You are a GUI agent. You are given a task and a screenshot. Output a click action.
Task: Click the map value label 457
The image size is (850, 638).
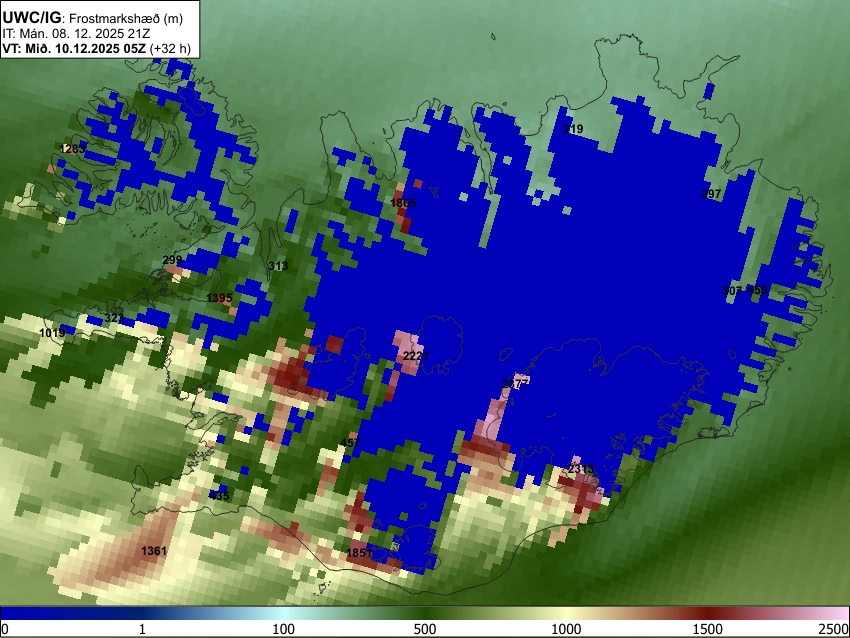(x=350, y=443)
